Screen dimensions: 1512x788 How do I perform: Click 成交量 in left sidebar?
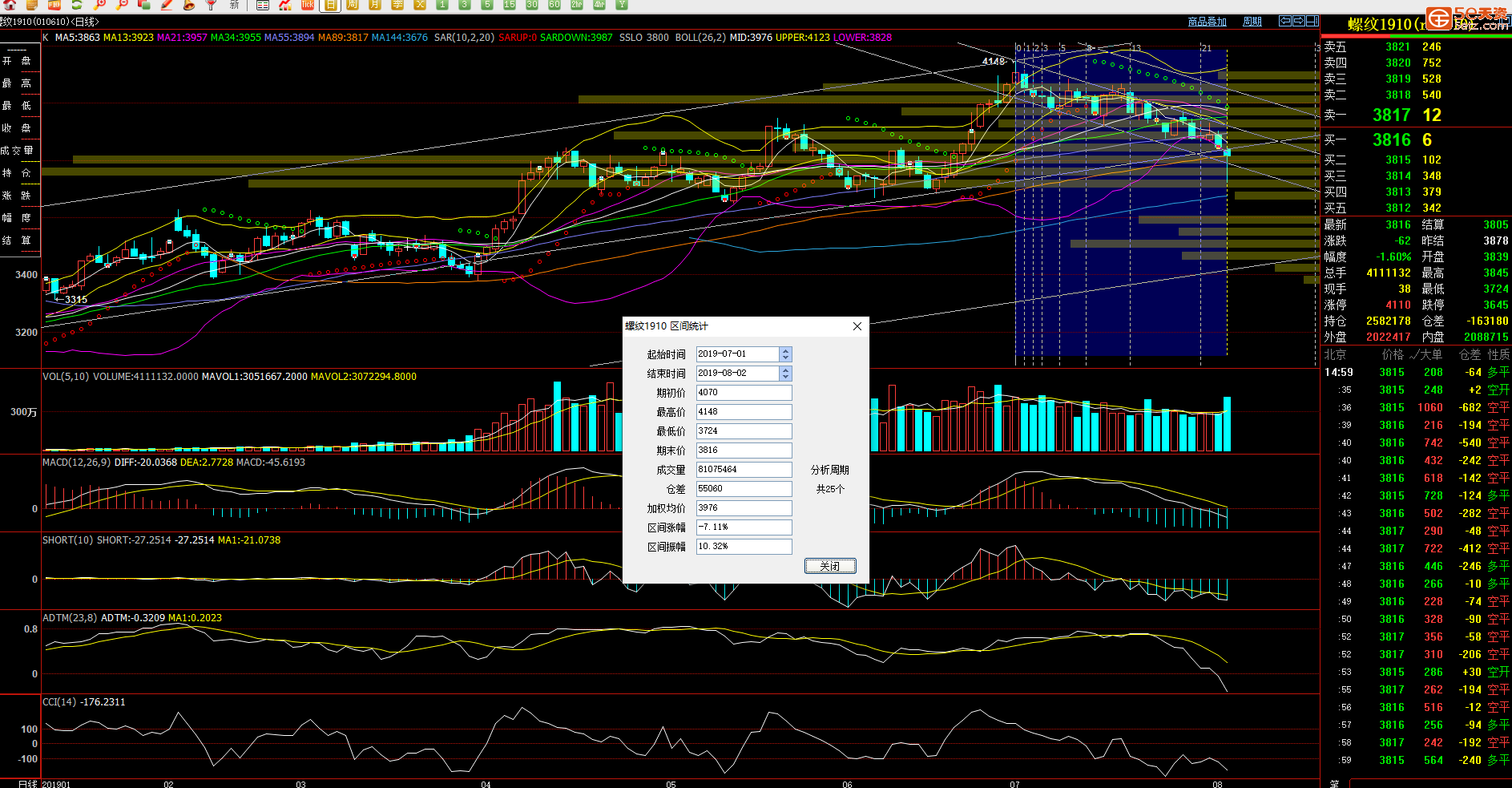coord(17,151)
